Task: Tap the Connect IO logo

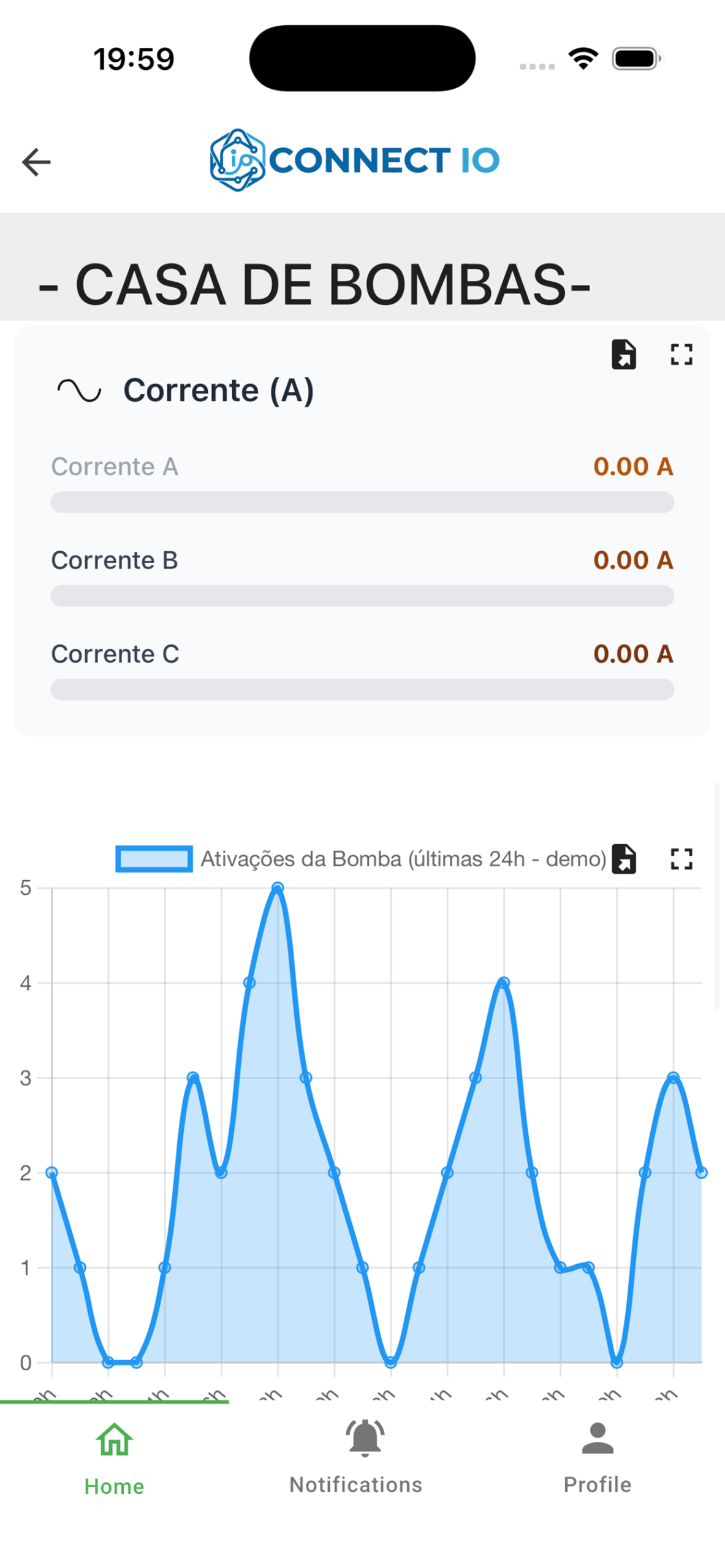Action: 355,160
